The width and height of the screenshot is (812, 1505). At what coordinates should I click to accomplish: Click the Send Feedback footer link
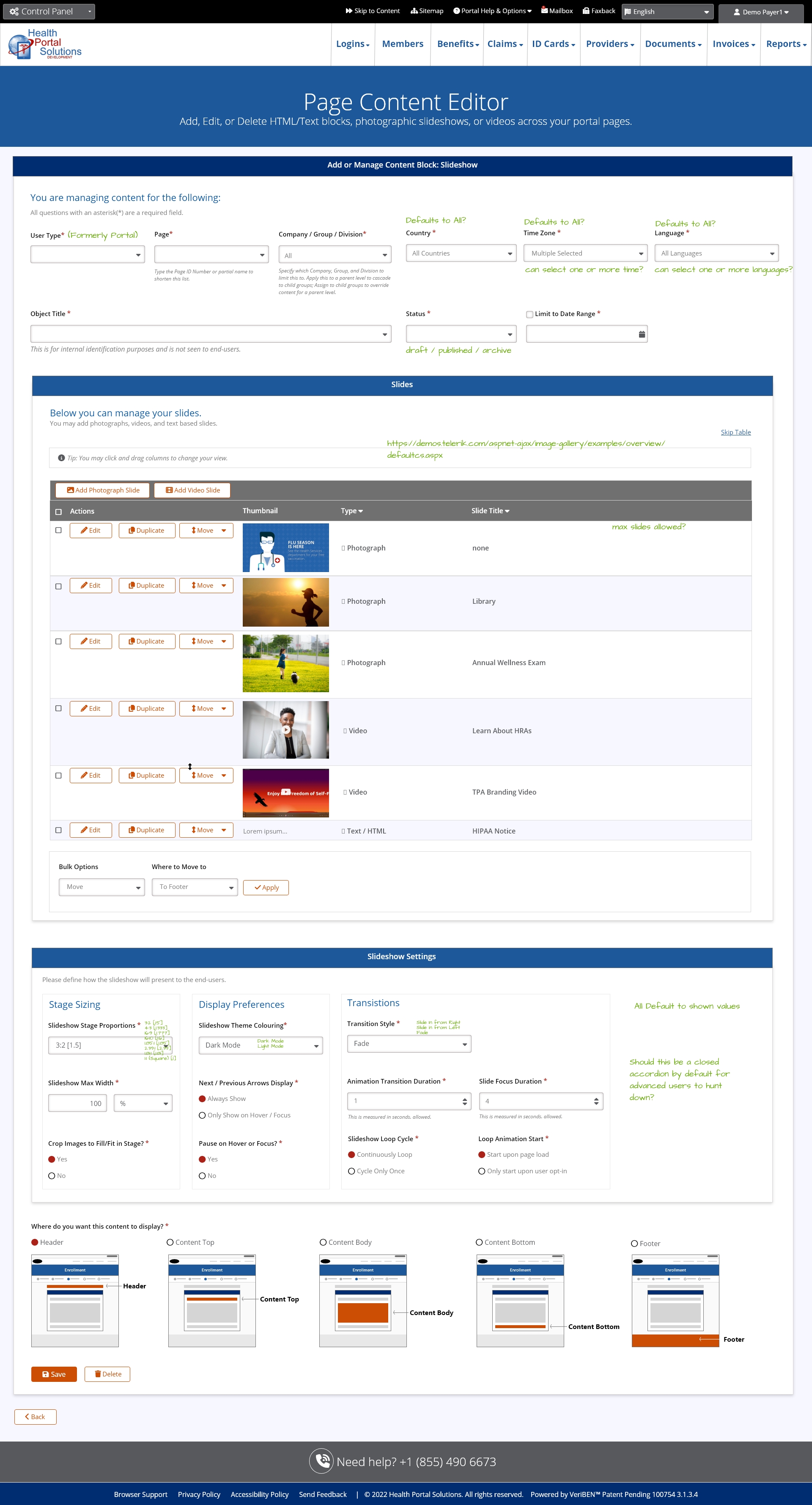(x=322, y=1494)
